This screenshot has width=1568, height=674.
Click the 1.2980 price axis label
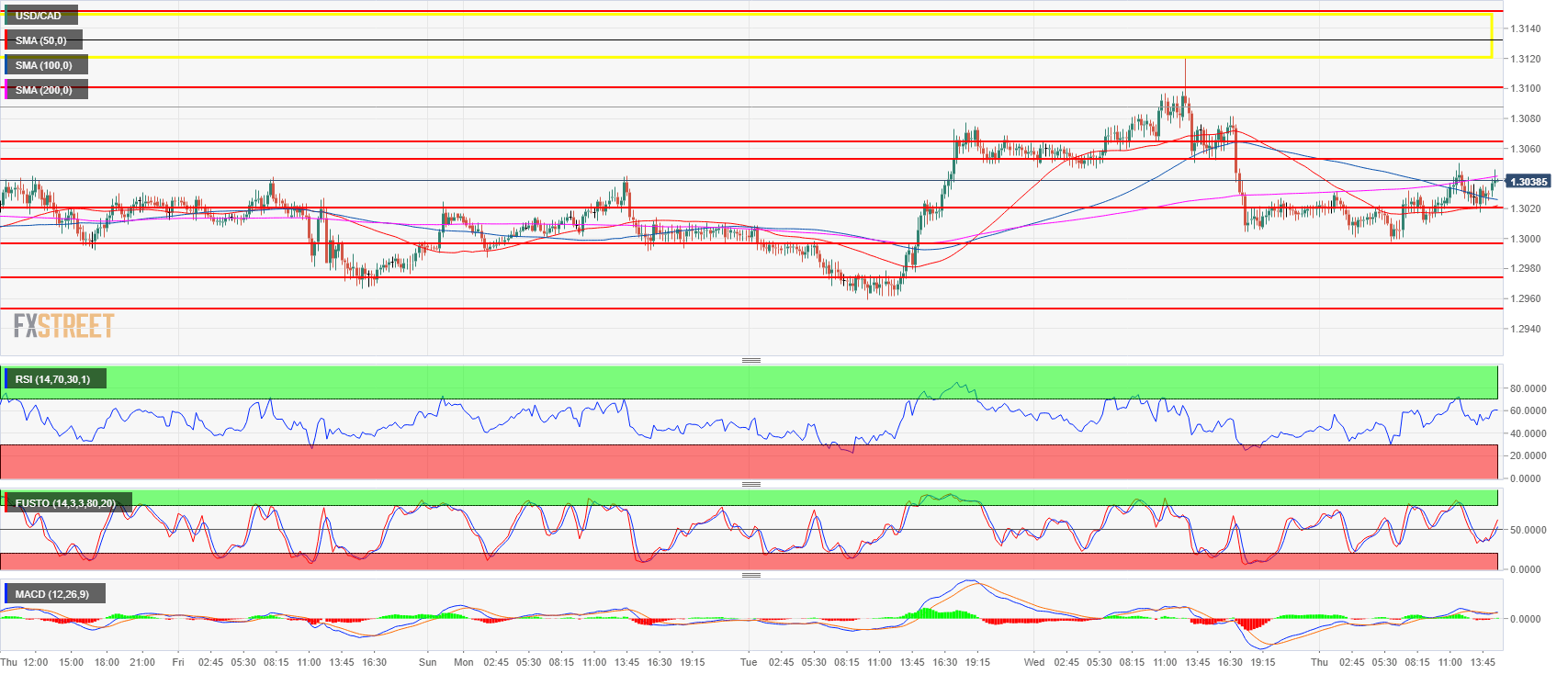[1526, 268]
